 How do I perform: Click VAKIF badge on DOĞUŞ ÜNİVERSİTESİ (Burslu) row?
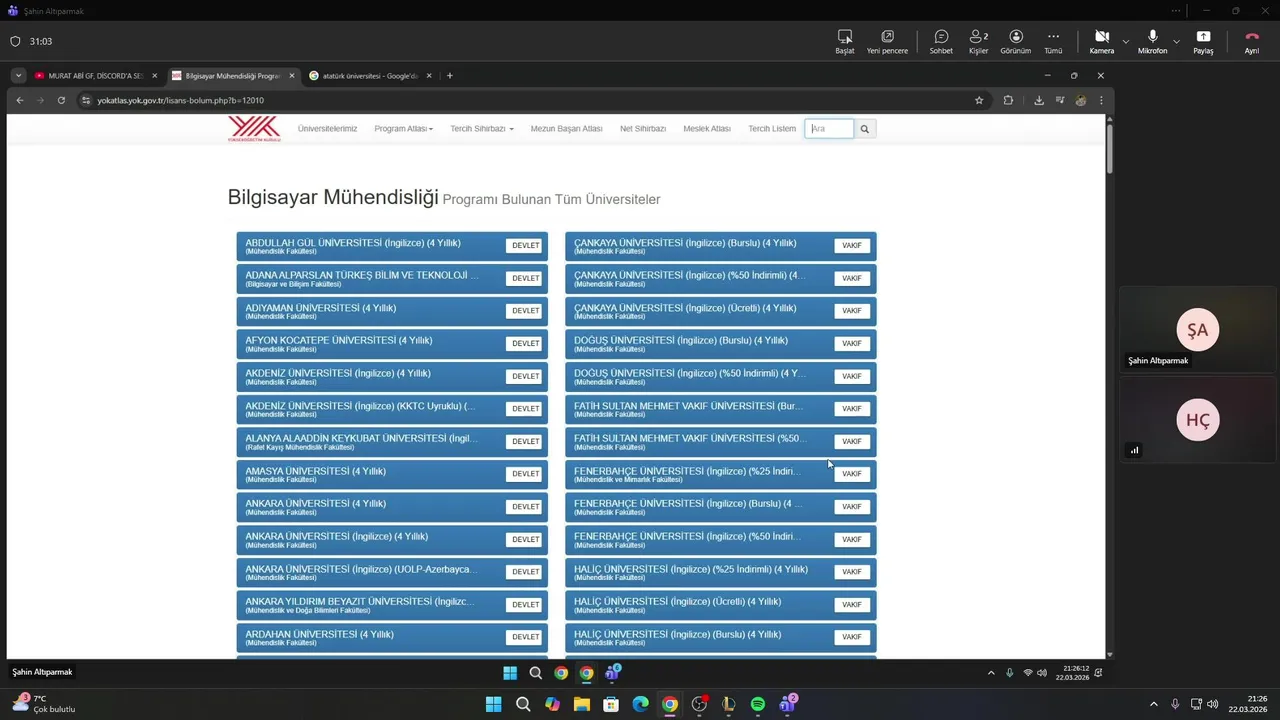852,344
